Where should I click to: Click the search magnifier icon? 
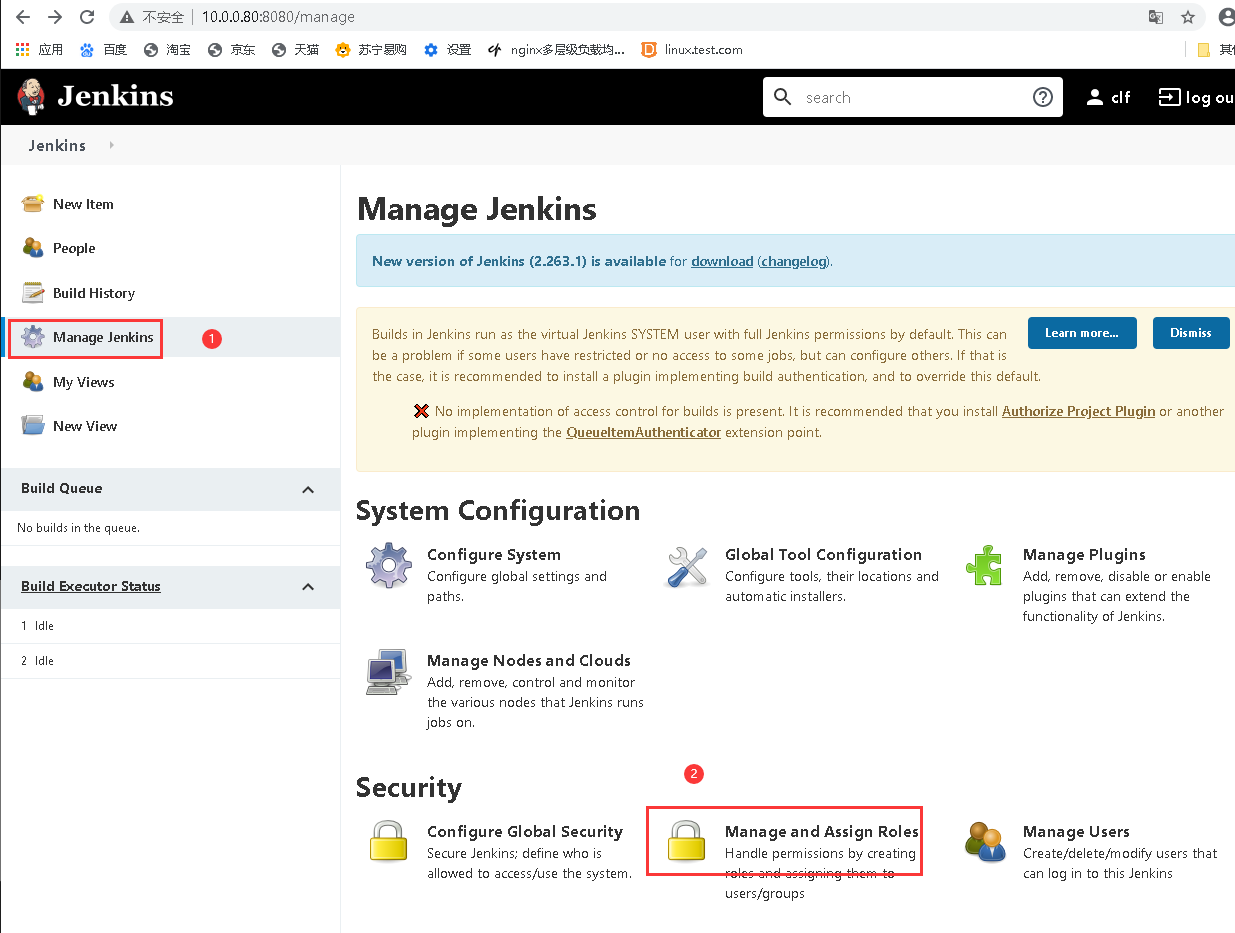tap(783, 97)
